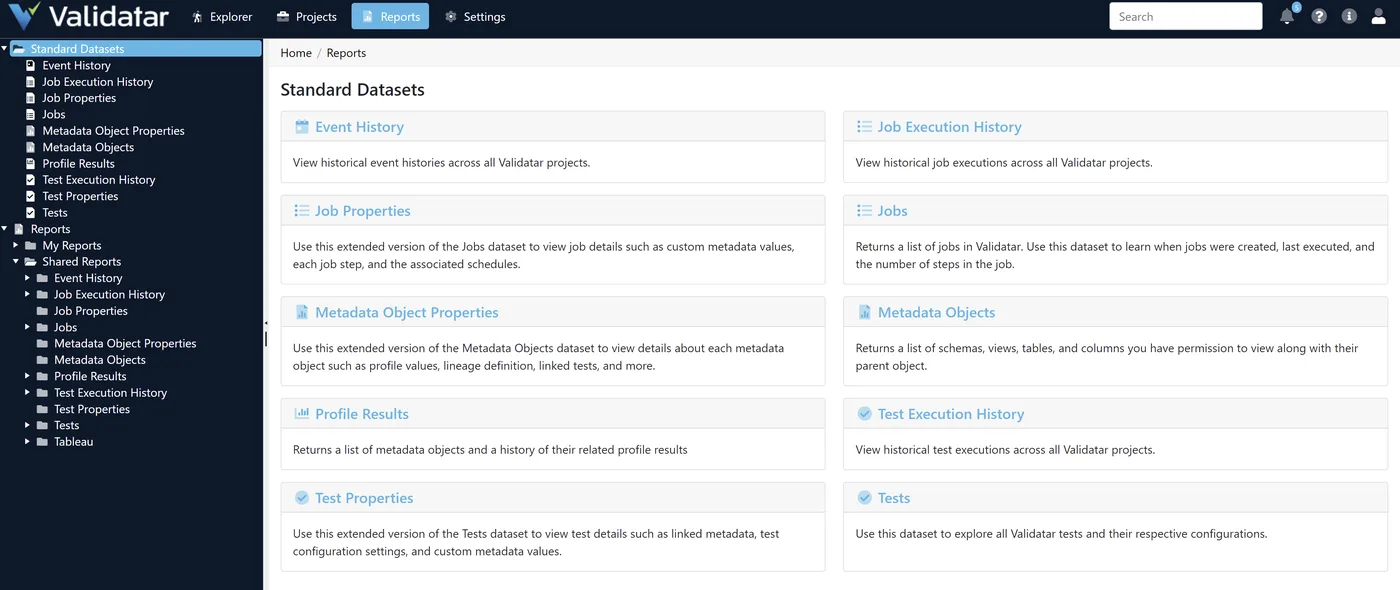The height and width of the screenshot is (590, 1400).
Task: Click the Metadata Object Properties card icon
Action: [302, 312]
